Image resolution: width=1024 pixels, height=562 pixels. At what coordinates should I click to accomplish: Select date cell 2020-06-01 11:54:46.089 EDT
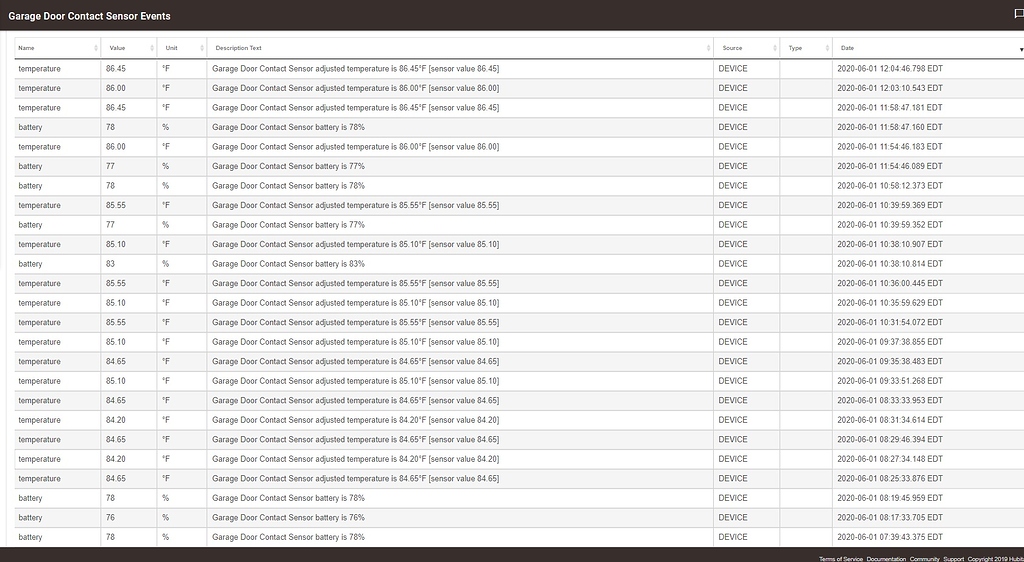point(889,166)
